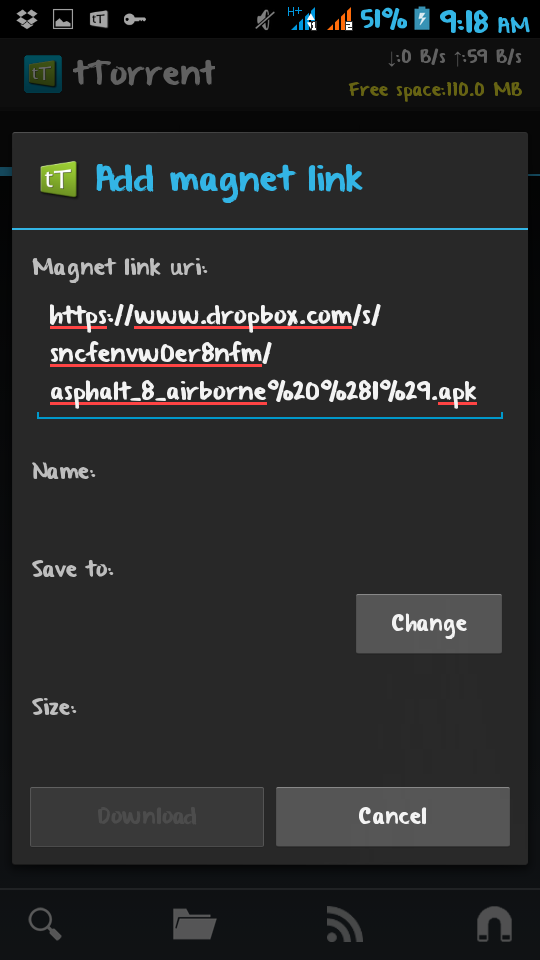Click the Cancel button
The height and width of the screenshot is (960, 540).
(x=392, y=816)
